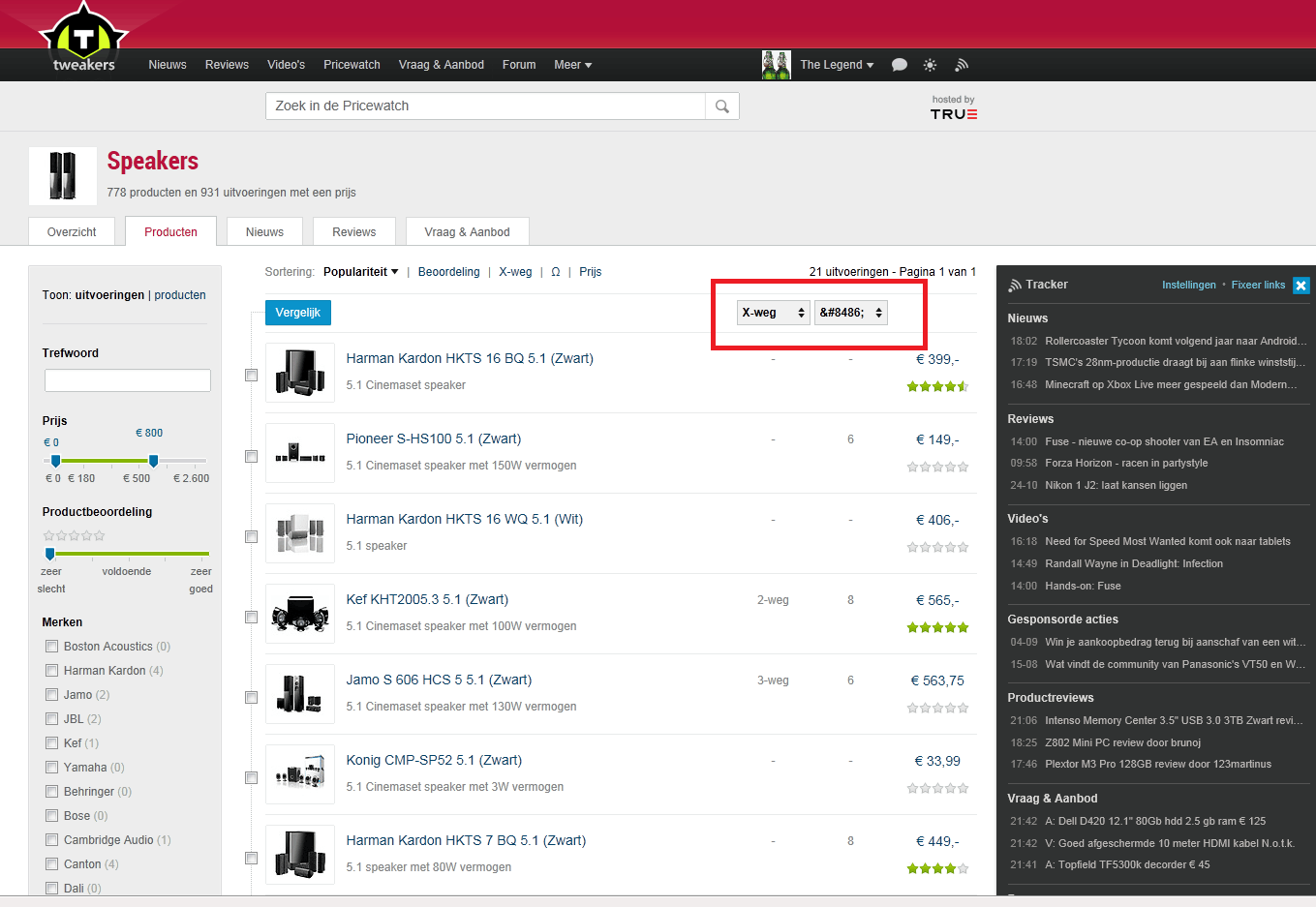Open the Tweakers logo homepage
The height and width of the screenshot is (907, 1316).
[83, 39]
